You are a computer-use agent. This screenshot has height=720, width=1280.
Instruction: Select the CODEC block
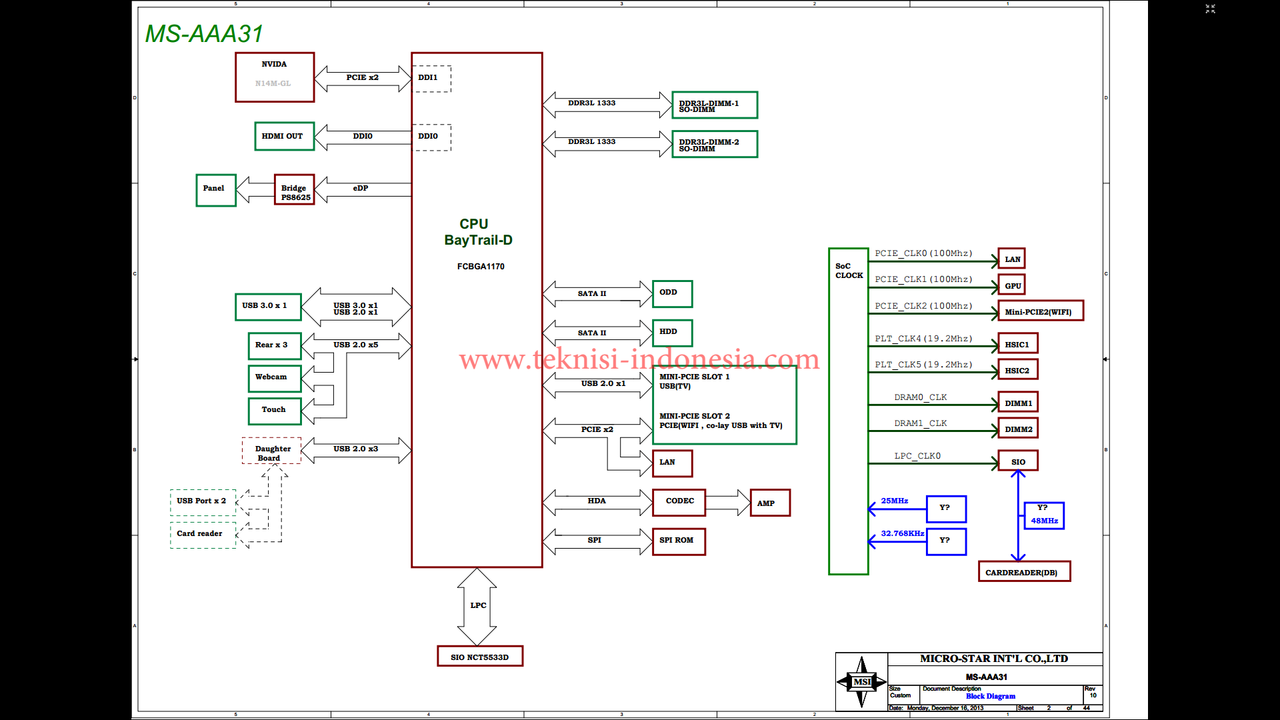click(680, 502)
